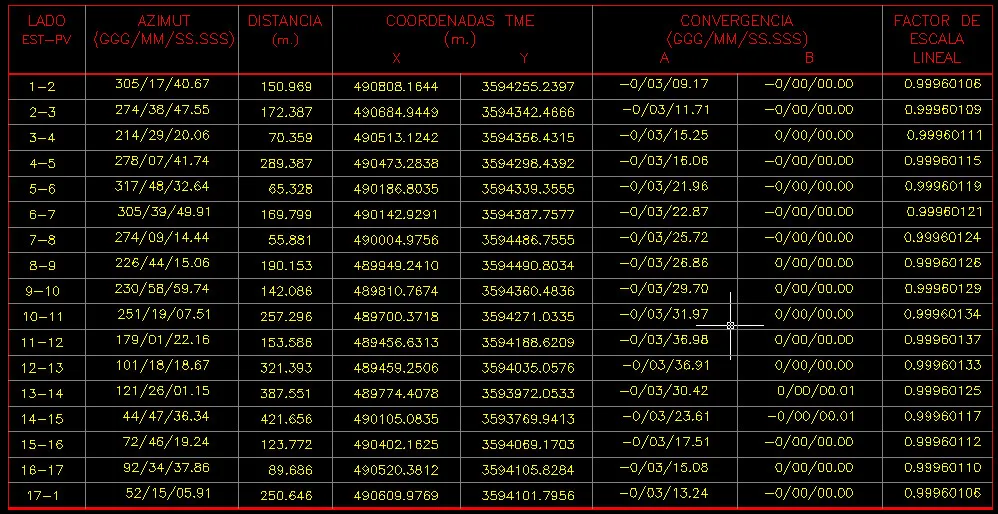Select scale factor 0.99960129

point(943,288)
